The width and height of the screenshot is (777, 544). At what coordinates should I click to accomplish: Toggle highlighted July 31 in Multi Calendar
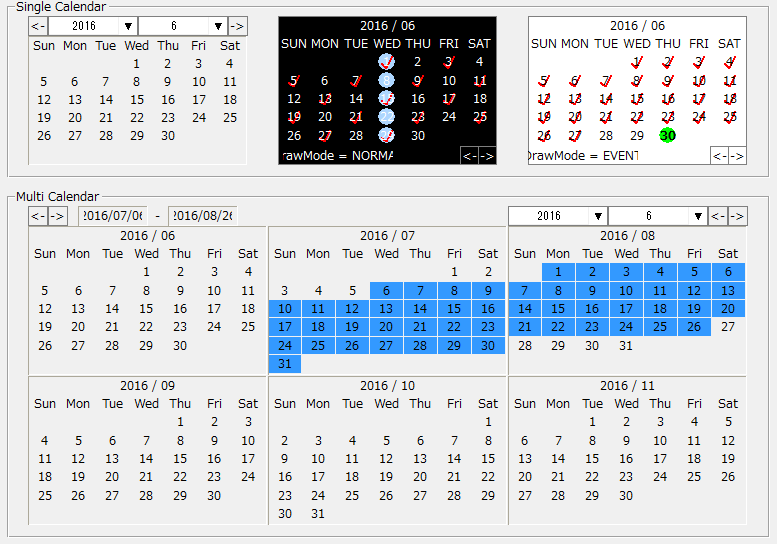click(285, 364)
